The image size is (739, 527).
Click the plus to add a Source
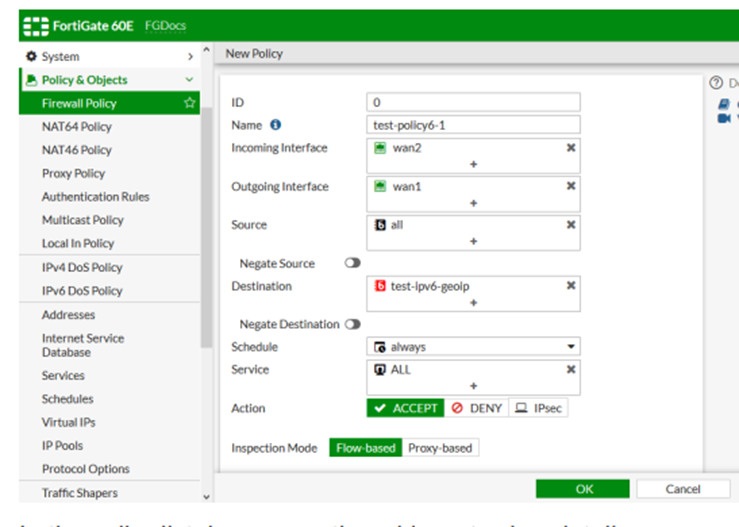tap(473, 241)
